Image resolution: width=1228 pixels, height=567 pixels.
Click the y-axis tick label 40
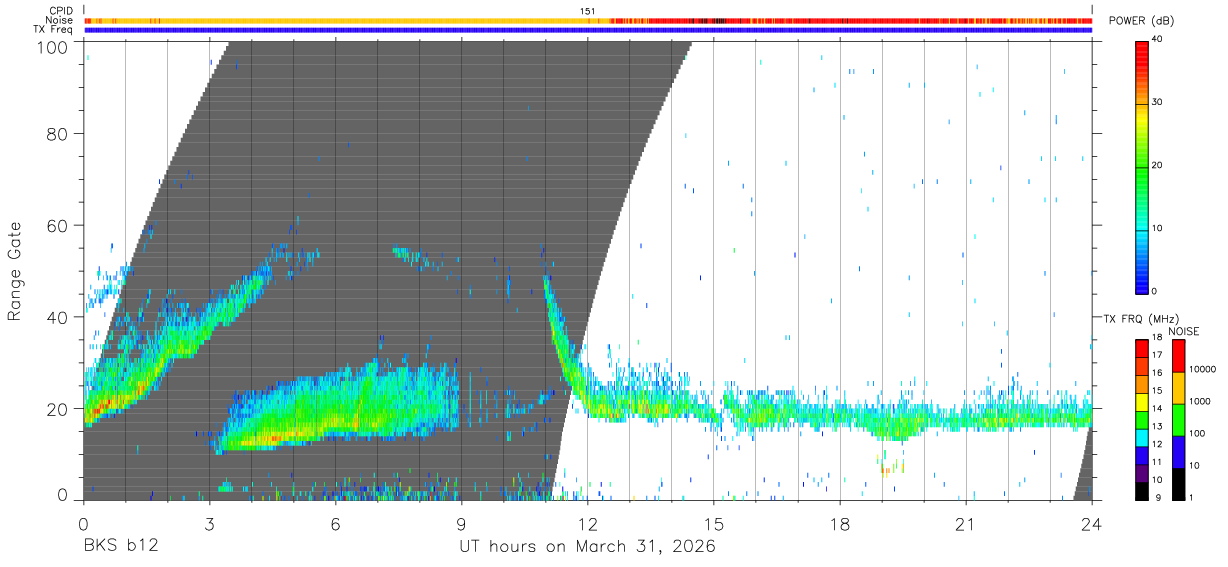pyautogui.click(x=58, y=317)
